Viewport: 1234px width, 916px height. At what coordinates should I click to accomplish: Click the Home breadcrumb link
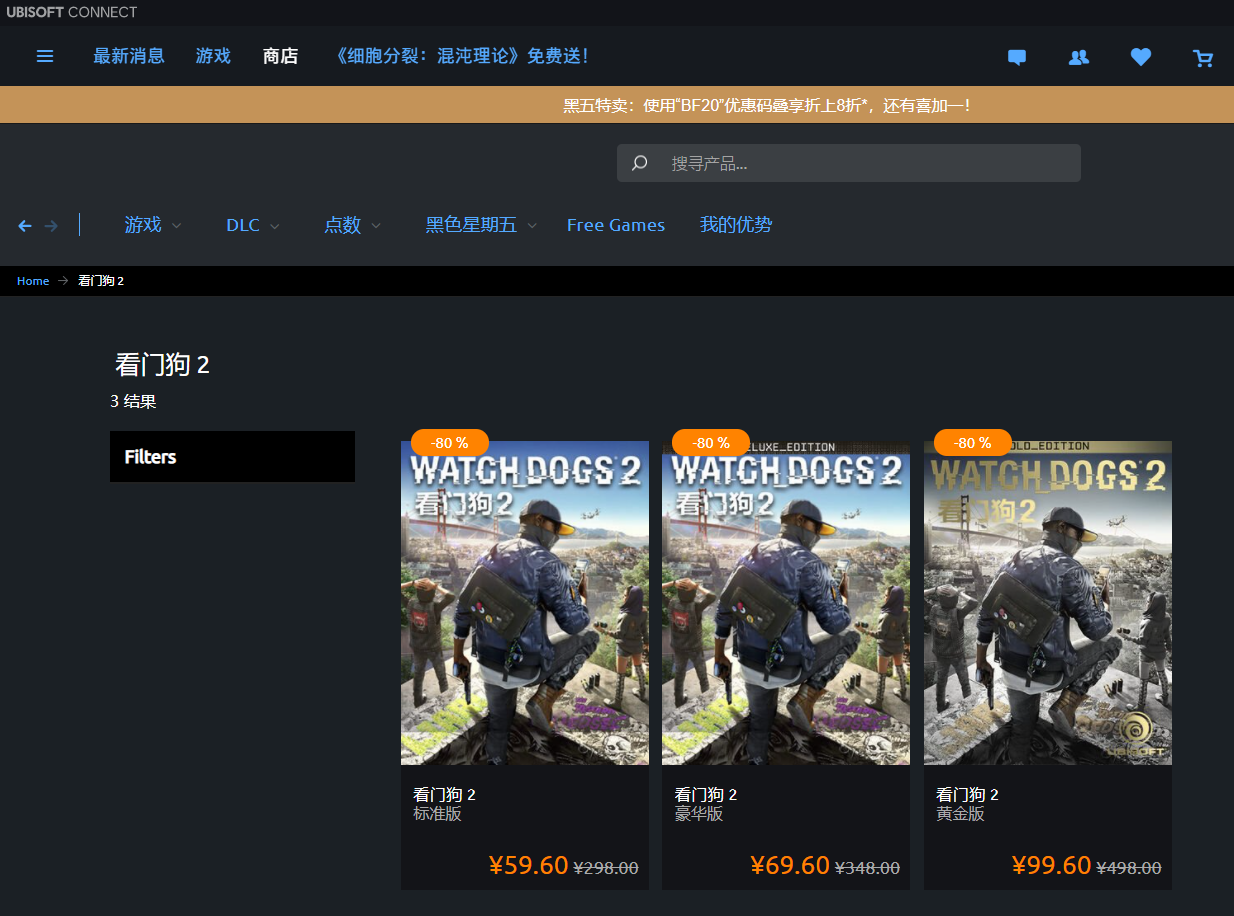click(x=33, y=281)
